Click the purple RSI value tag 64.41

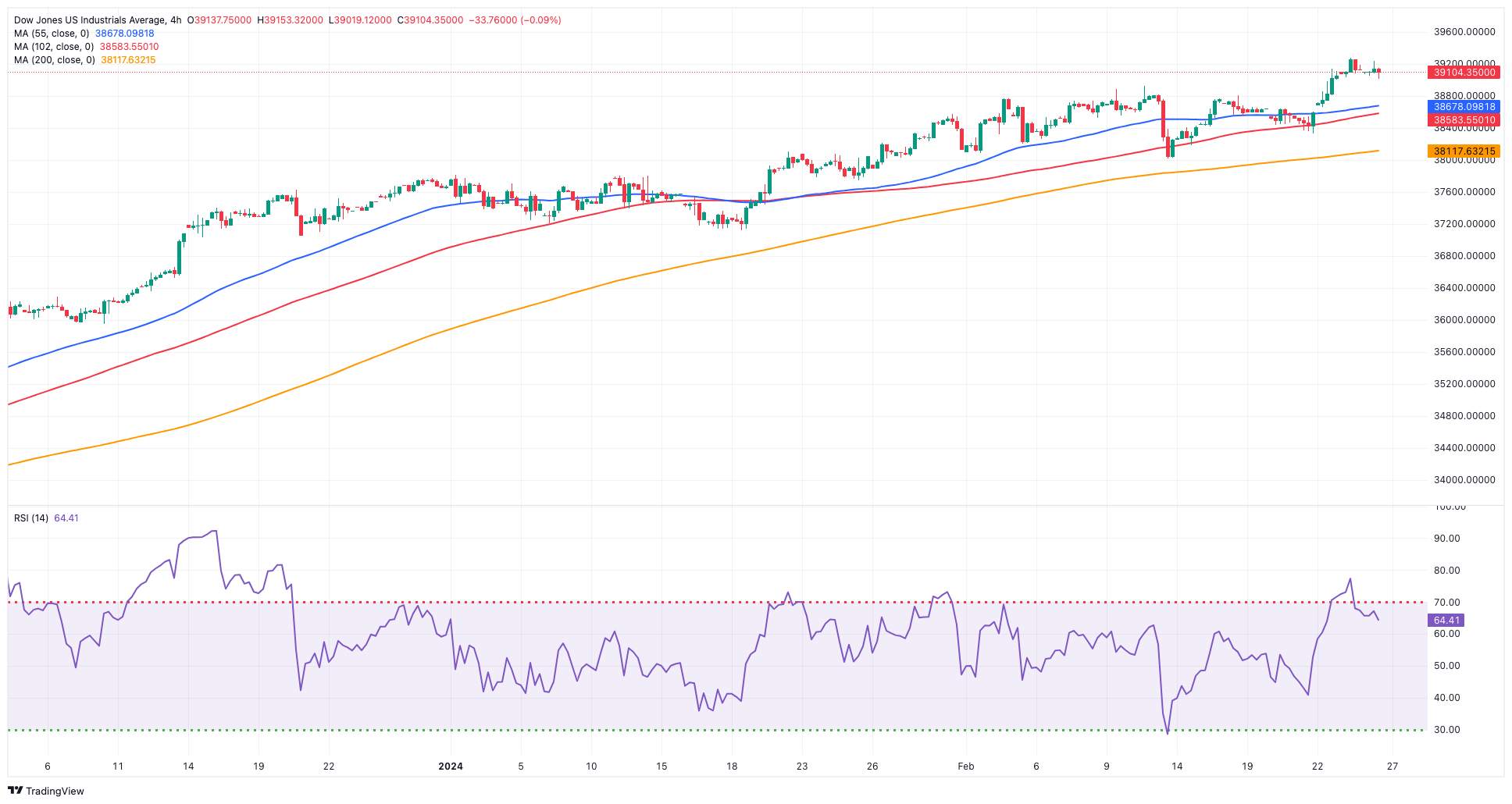(x=1446, y=621)
